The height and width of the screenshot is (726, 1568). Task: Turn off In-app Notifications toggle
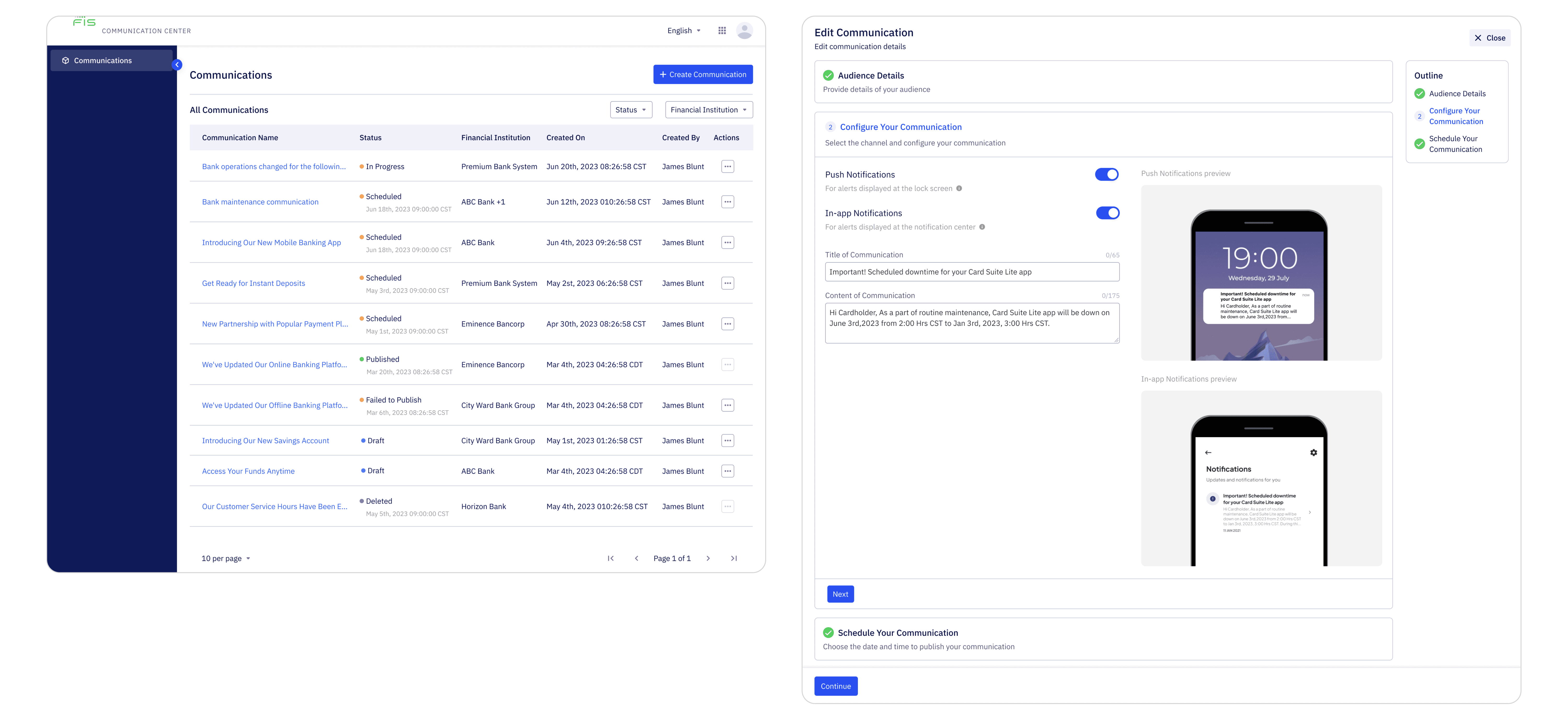(1107, 213)
